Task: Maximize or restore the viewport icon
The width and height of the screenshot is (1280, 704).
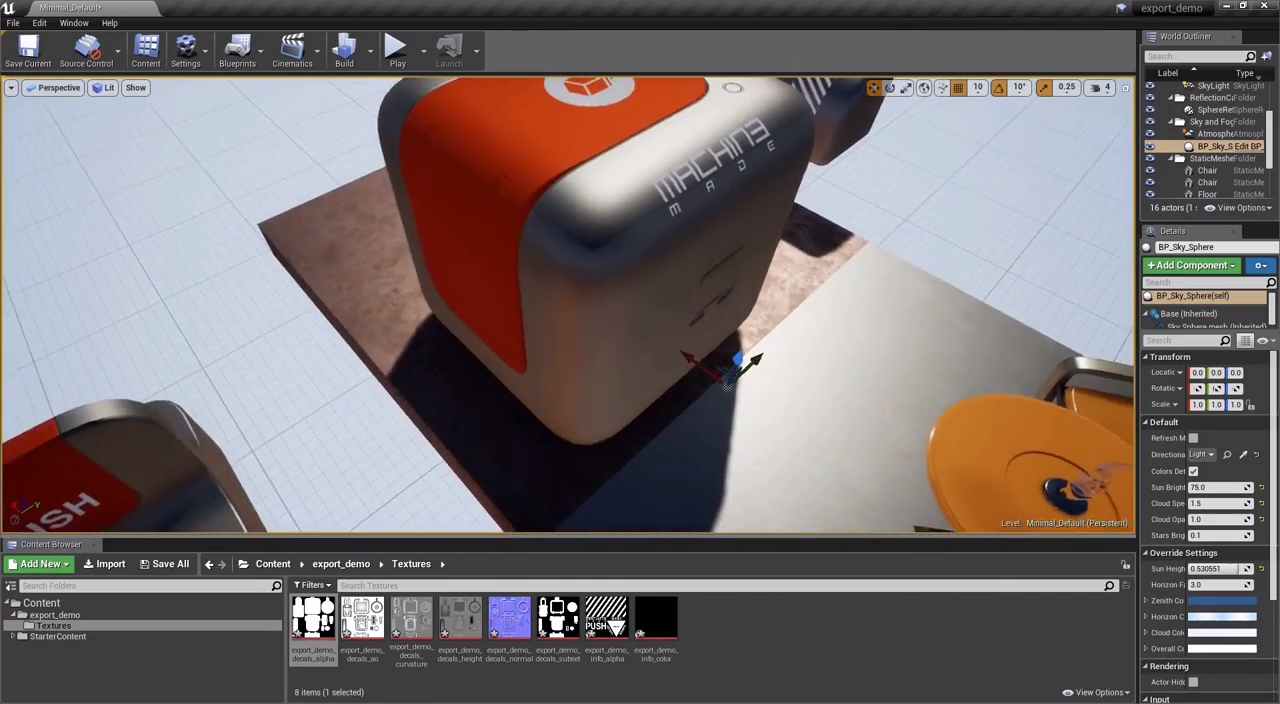Action: coord(1125,88)
